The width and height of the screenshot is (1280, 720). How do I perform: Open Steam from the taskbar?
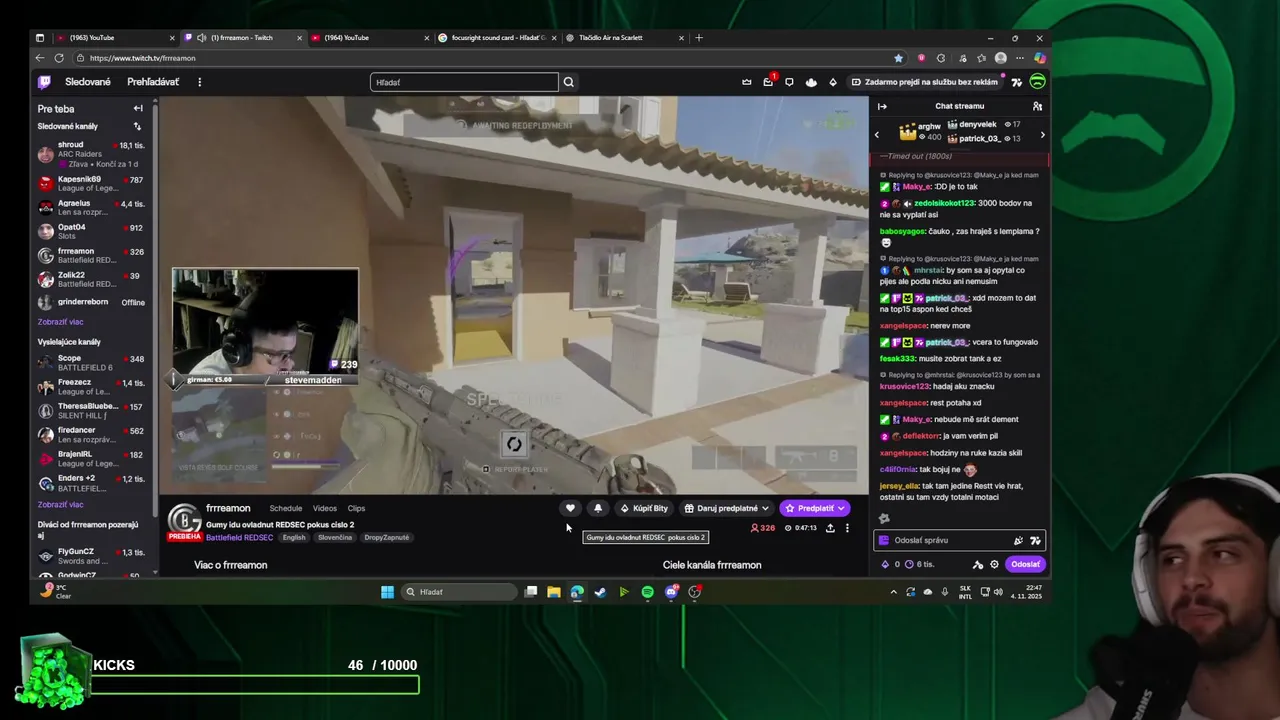click(600, 592)
